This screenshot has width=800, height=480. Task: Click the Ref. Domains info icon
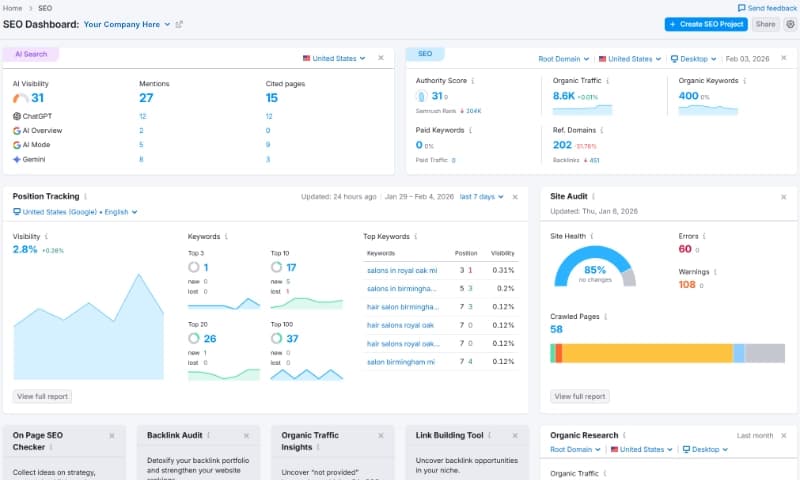point(602,131)
